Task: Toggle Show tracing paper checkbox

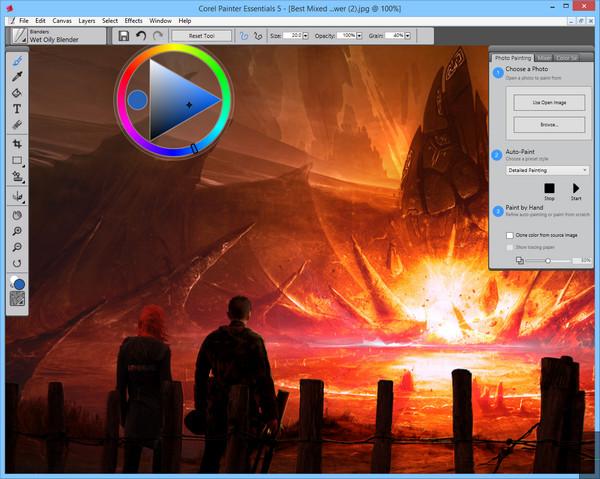Action: point(510,248)
